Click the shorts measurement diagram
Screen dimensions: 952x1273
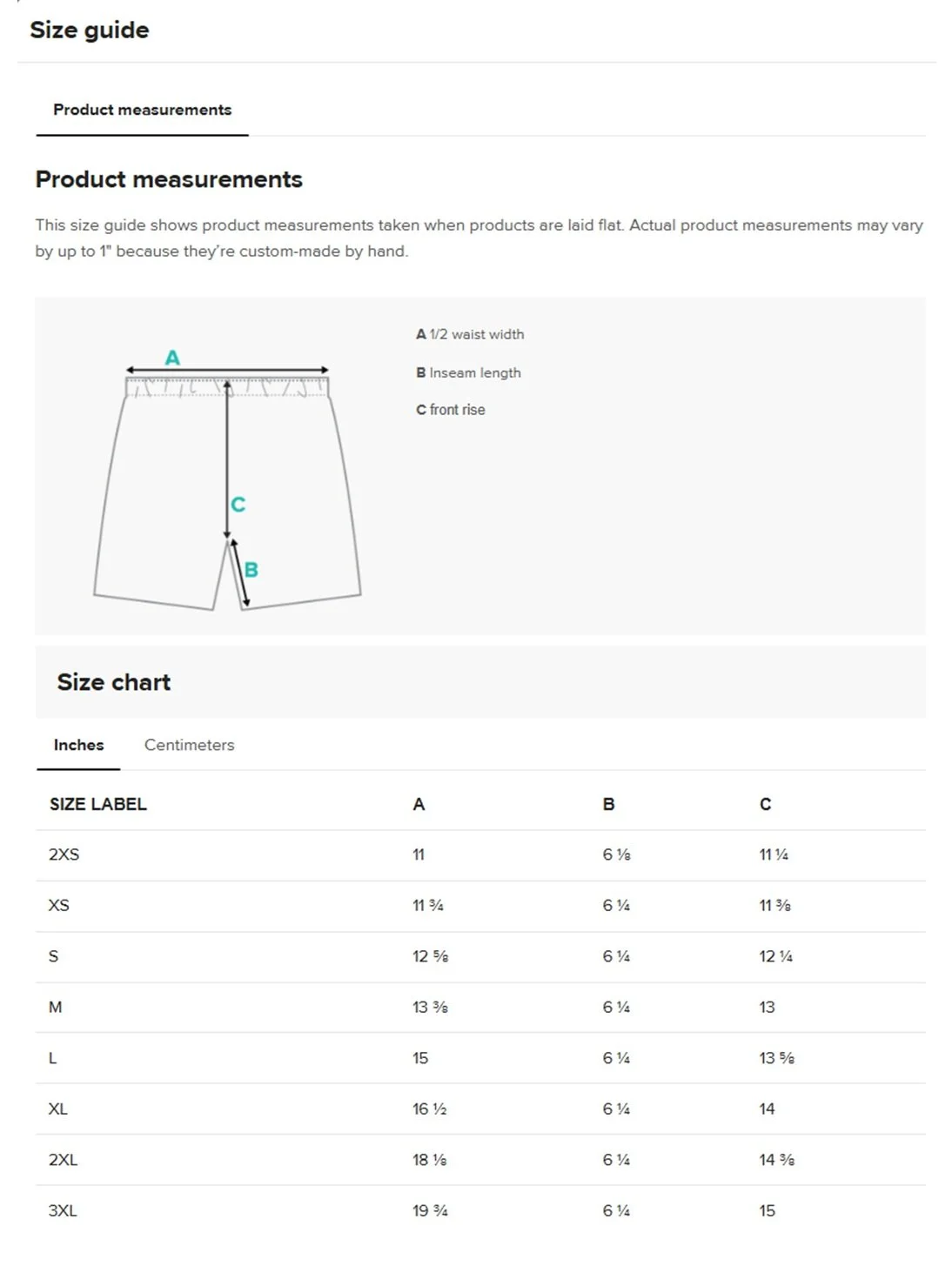click(227, 481)
